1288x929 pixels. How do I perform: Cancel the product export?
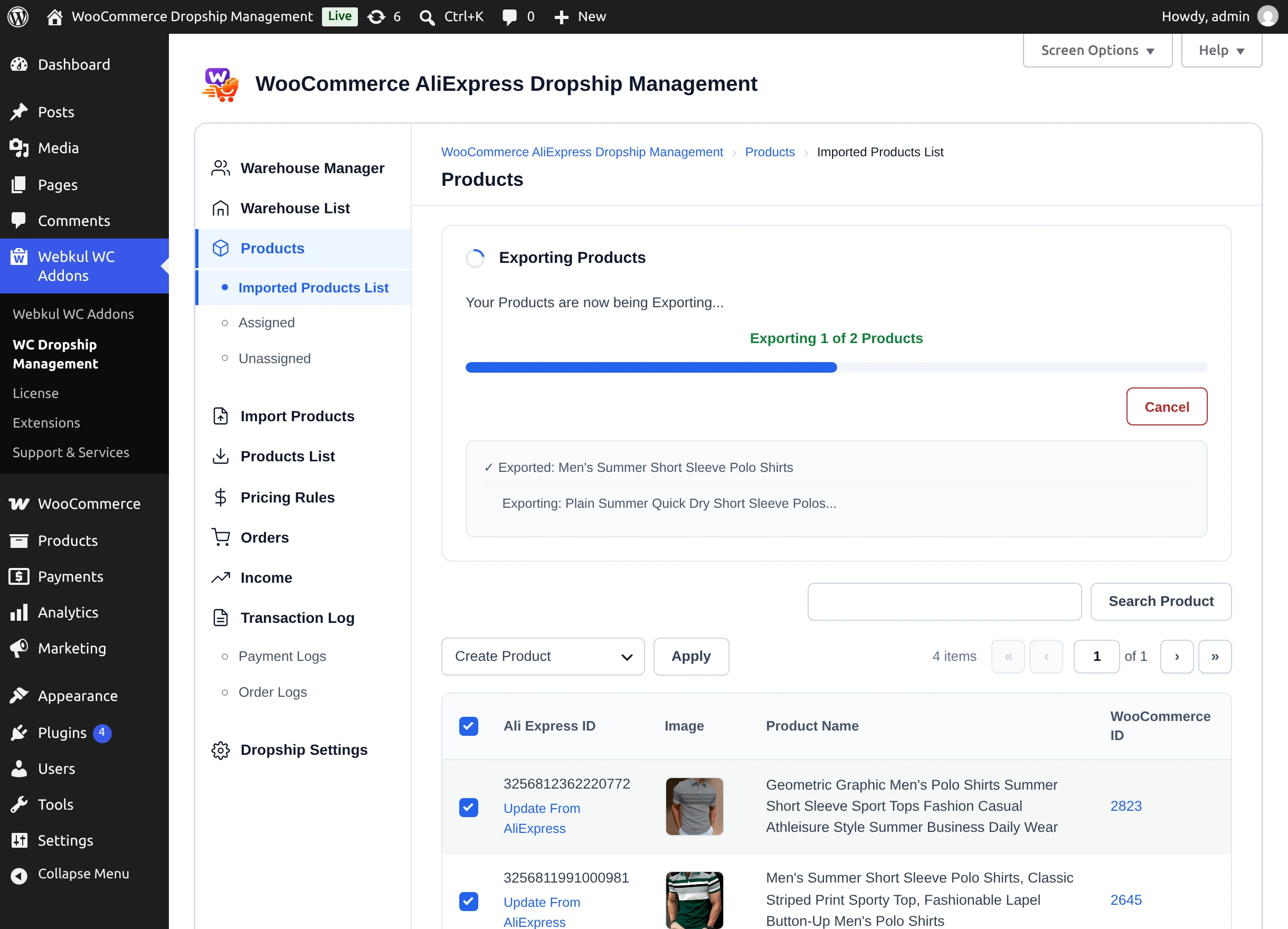(x=1167, y=406)
